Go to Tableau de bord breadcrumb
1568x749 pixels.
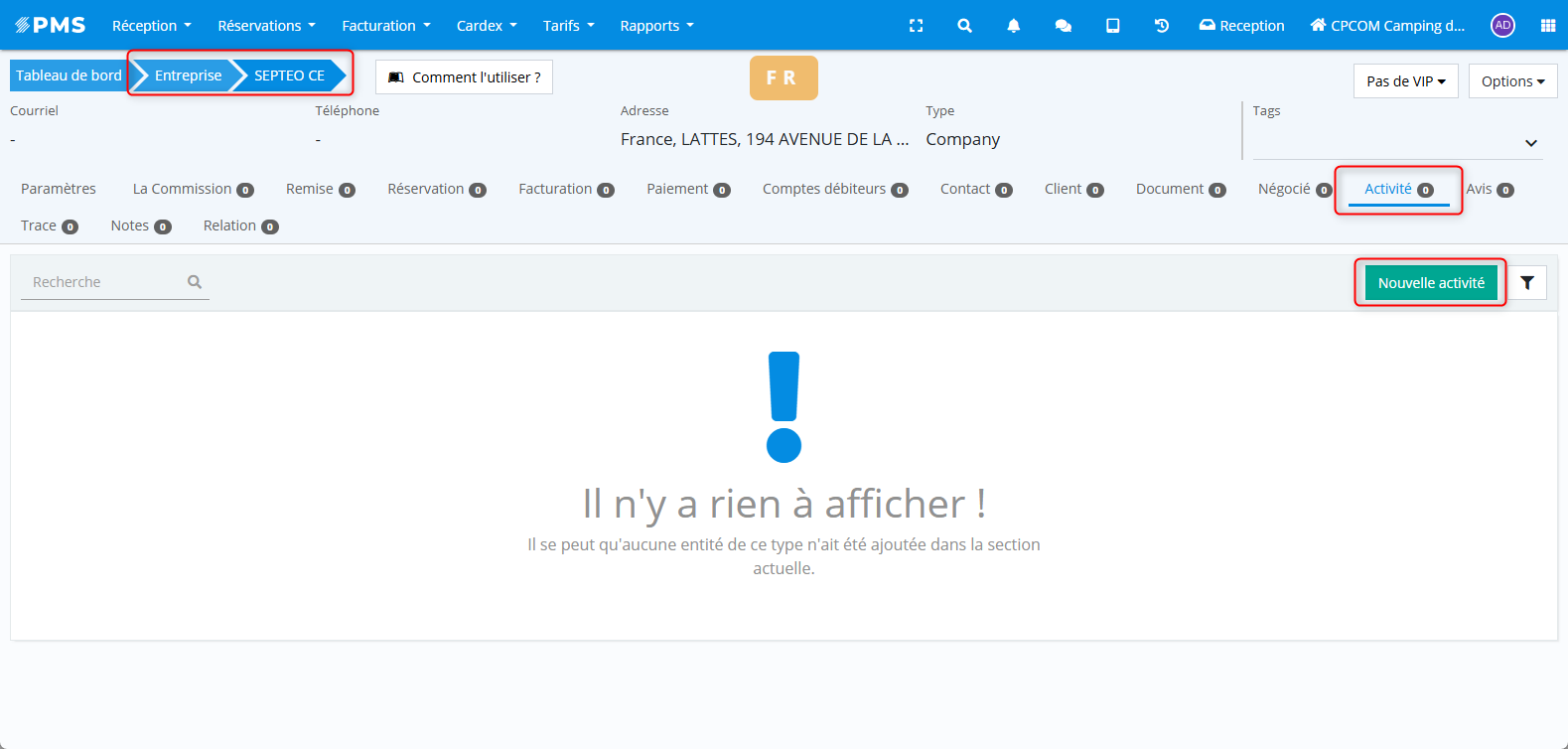pyautogui.click(x=69, y=75)
